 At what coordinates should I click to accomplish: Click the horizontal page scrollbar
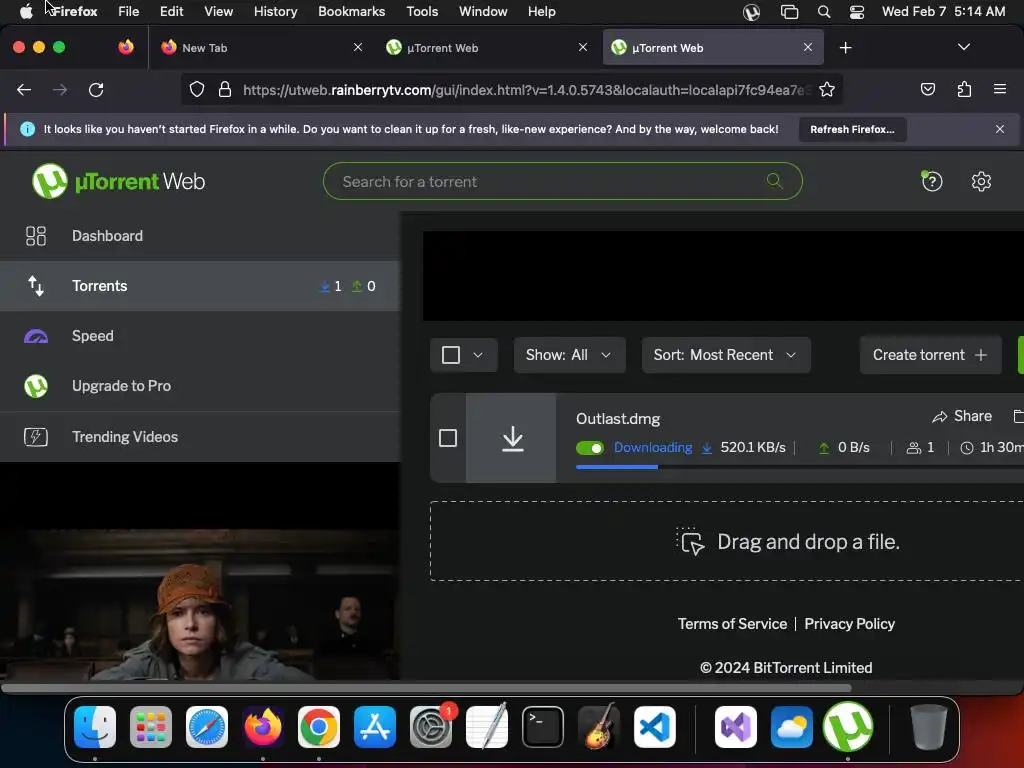[426, 688]
